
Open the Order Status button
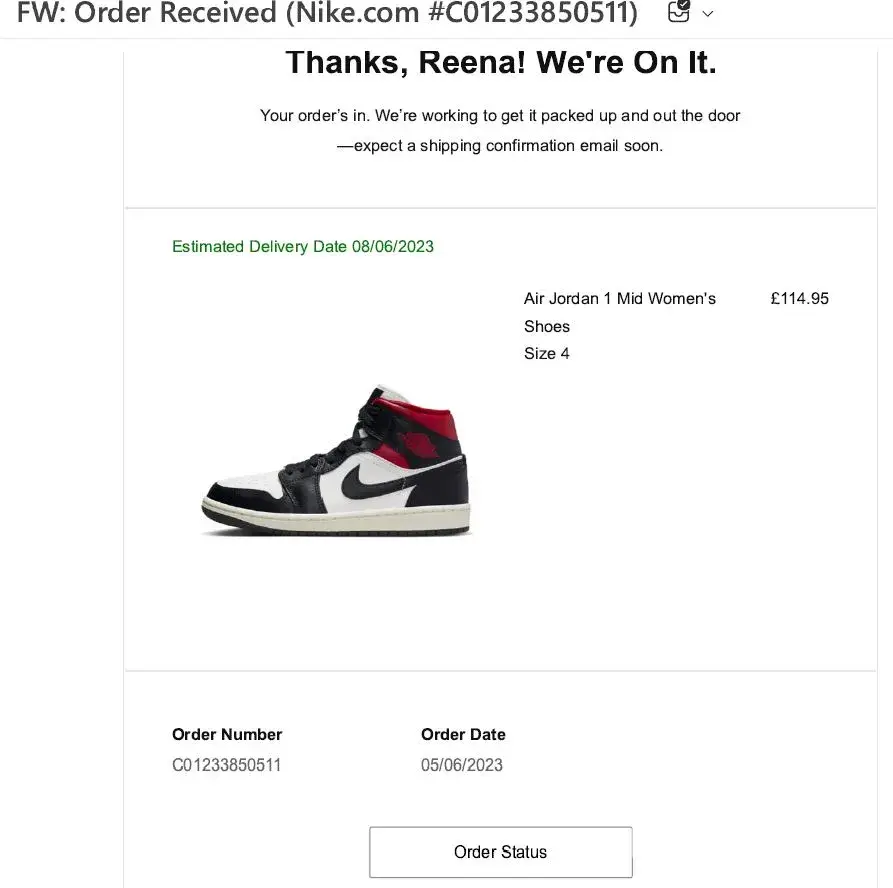[501, 852]
